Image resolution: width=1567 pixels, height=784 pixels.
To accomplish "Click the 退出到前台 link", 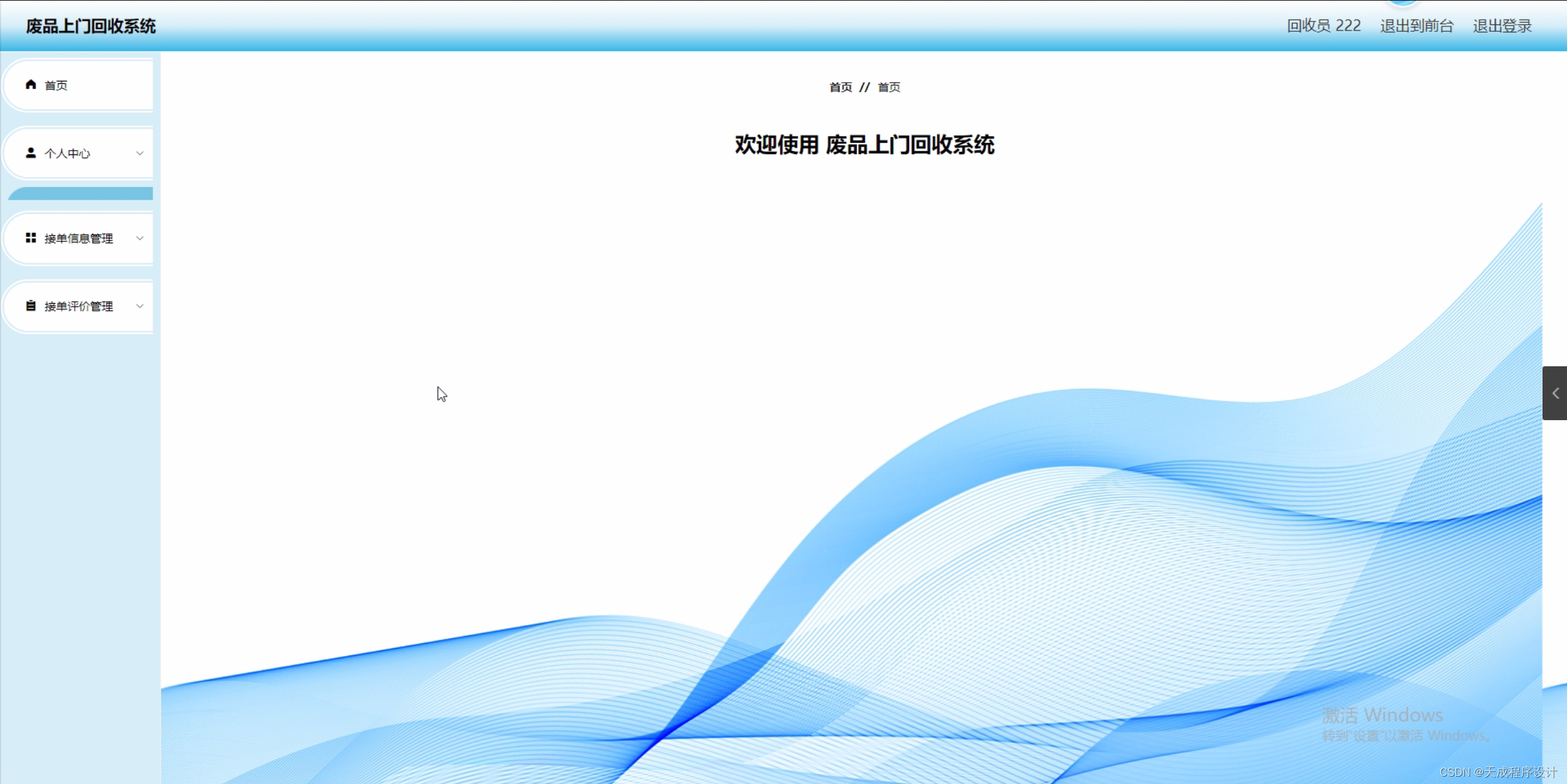I will click(x=1416, y=26).
